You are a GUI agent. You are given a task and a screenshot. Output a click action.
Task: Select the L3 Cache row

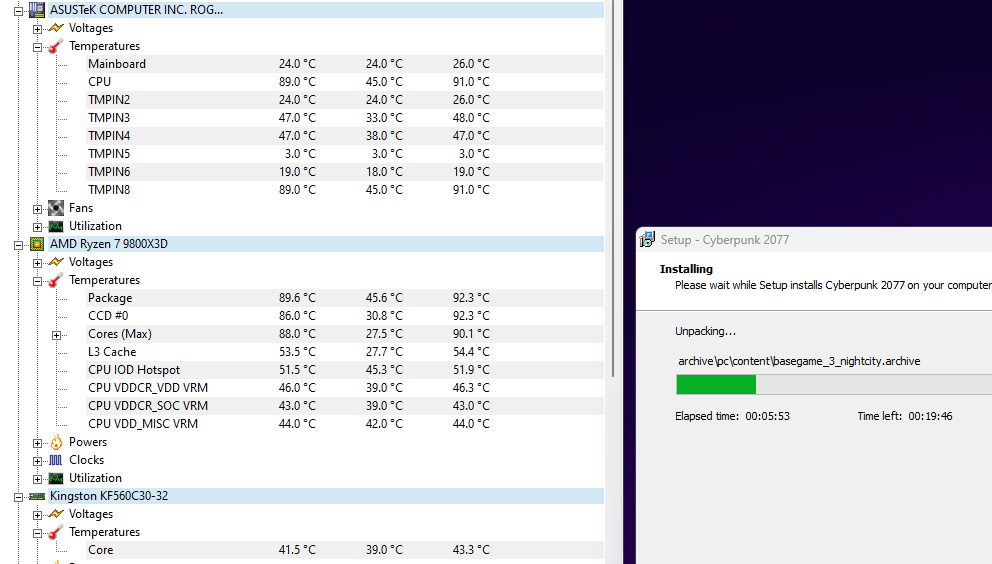(x=345, y=352)
